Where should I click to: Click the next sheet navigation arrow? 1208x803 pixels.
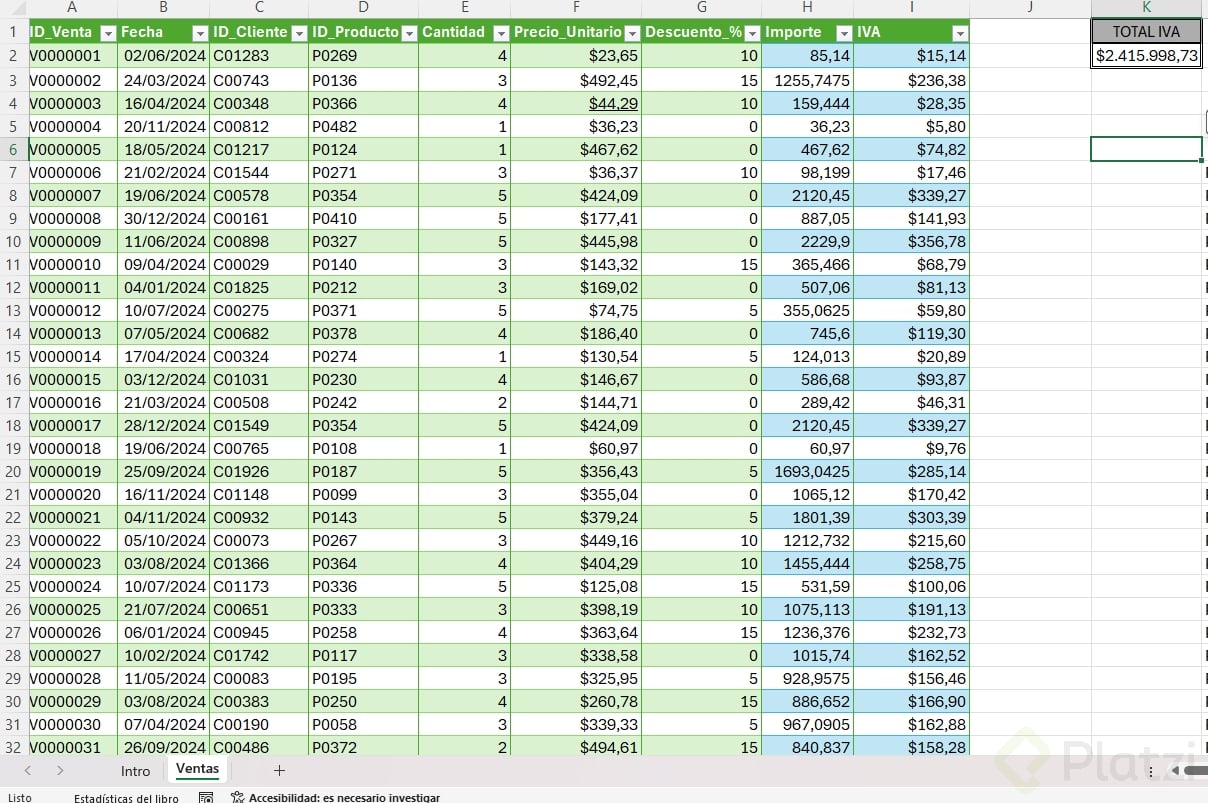(x=60, y=770)
